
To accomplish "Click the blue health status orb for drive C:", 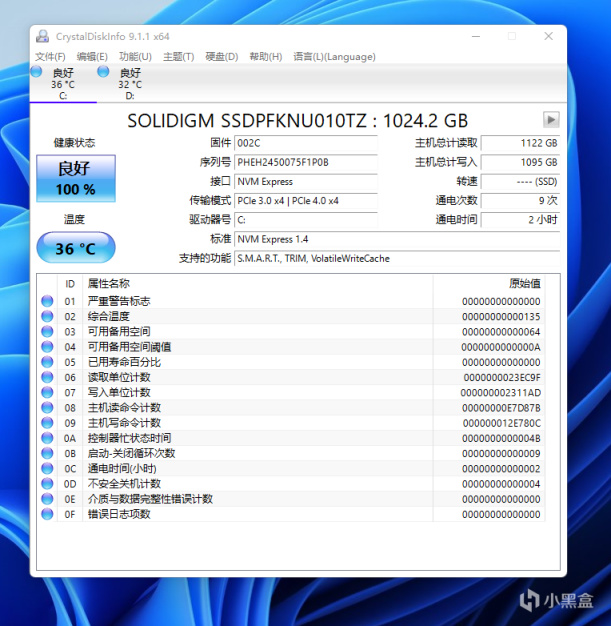I will [x=36, y=72].
